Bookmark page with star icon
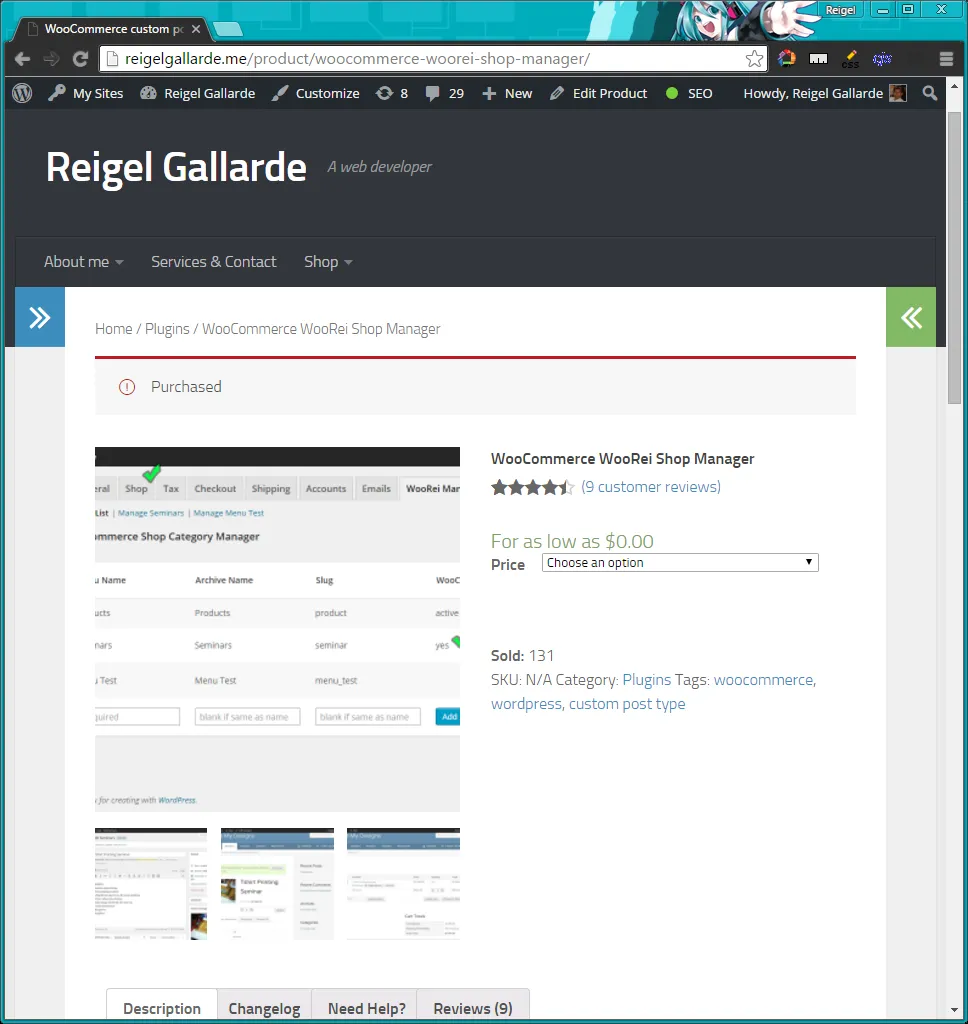 tap(754, 59)
